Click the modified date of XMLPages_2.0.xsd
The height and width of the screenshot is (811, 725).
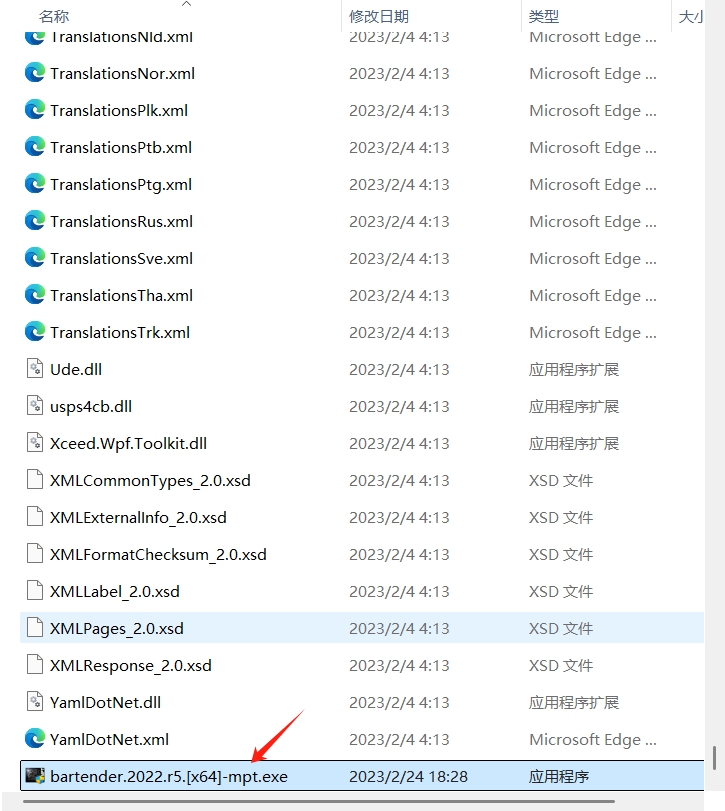click(x=399, y=628)
